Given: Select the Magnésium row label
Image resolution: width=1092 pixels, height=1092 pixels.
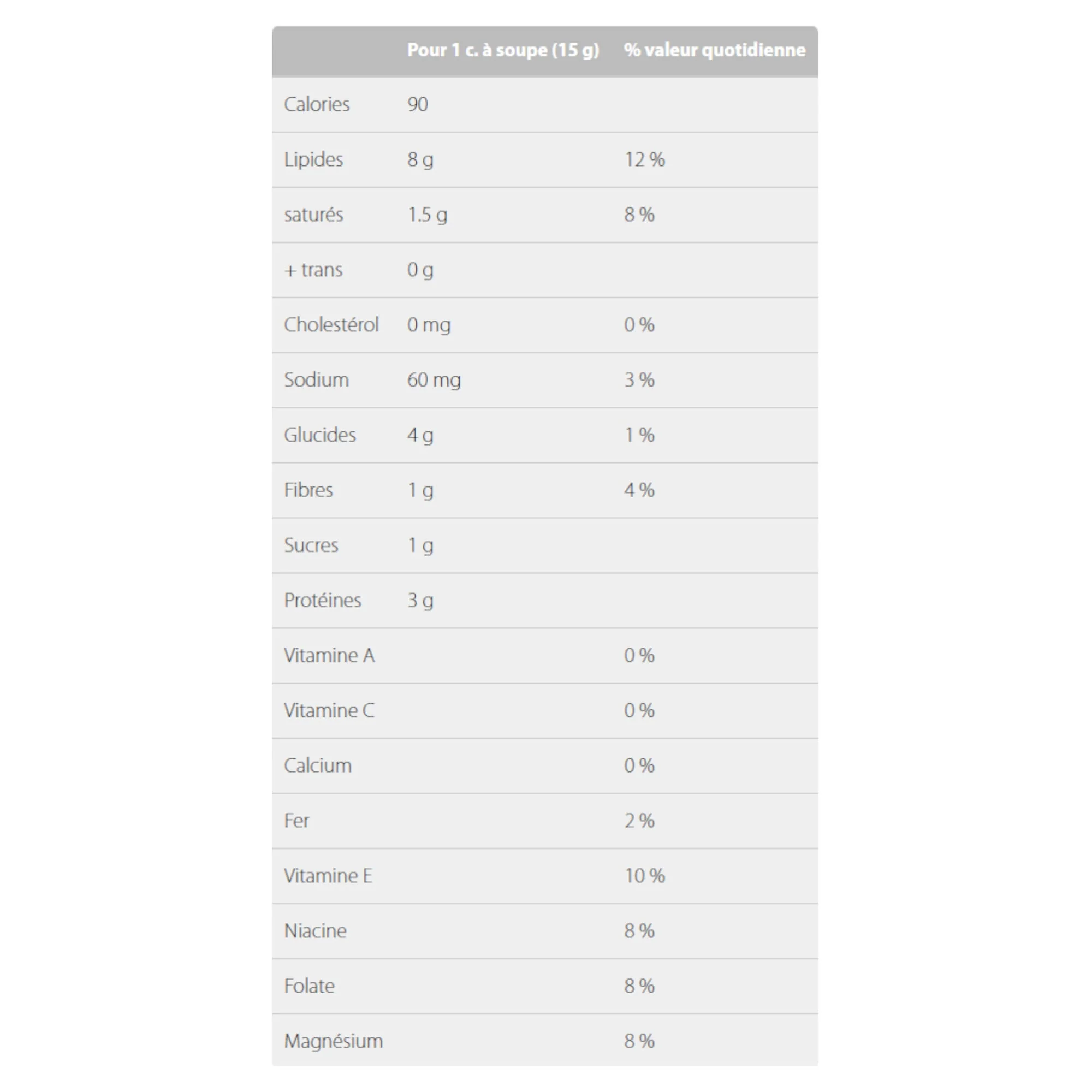Looking at the screenshot, I should tap(334, 1041).
